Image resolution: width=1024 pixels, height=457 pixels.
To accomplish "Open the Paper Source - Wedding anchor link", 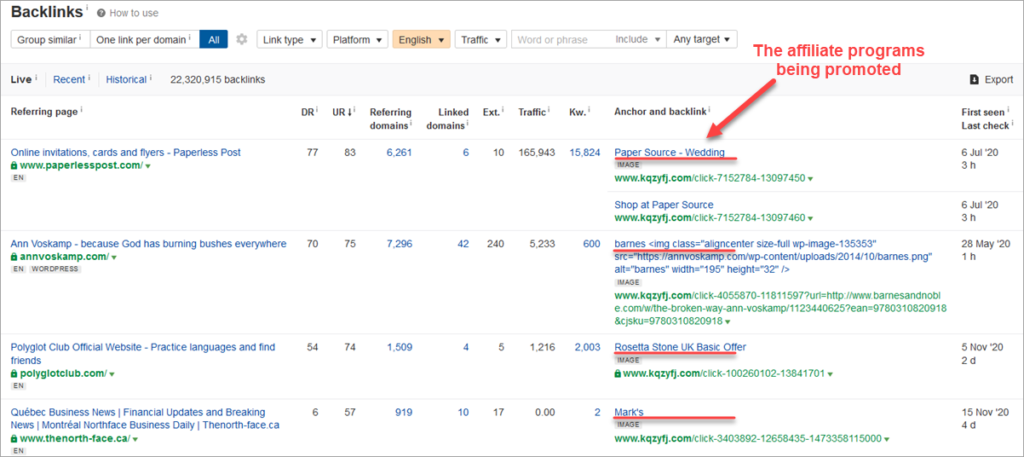I will pyautogui.click(x=669, y=152).
